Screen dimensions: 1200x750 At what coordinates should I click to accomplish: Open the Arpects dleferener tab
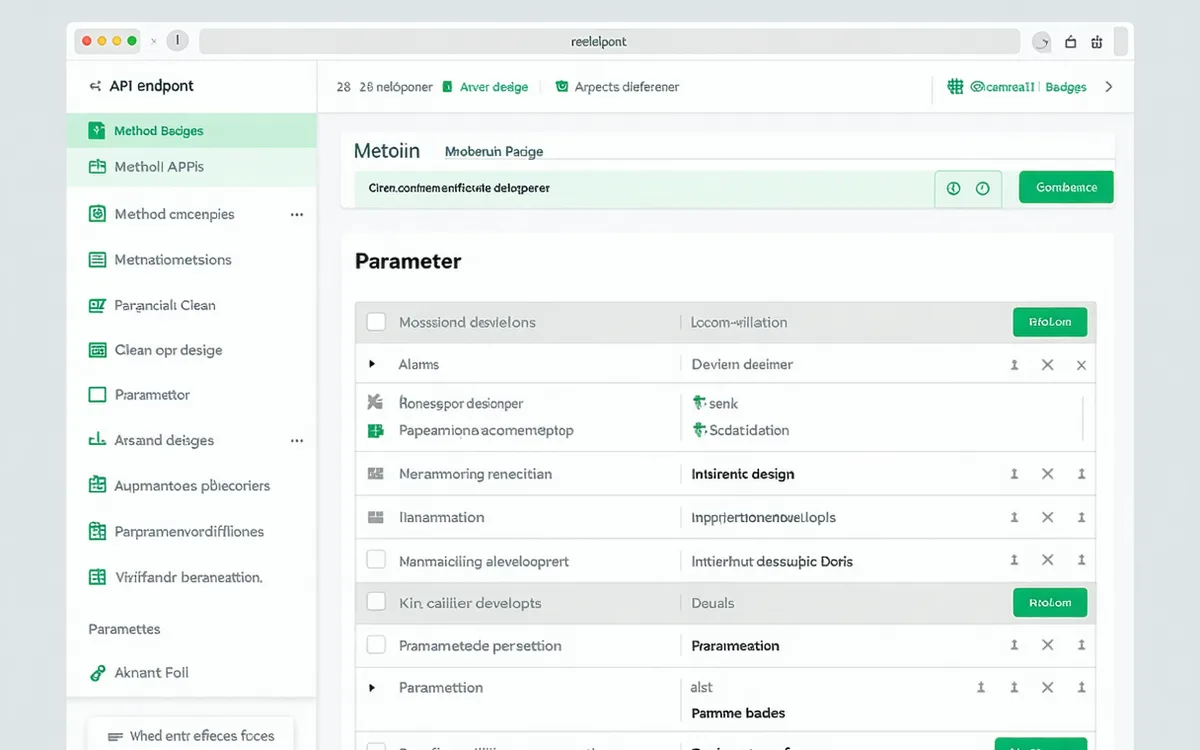[x=617, y=87]
